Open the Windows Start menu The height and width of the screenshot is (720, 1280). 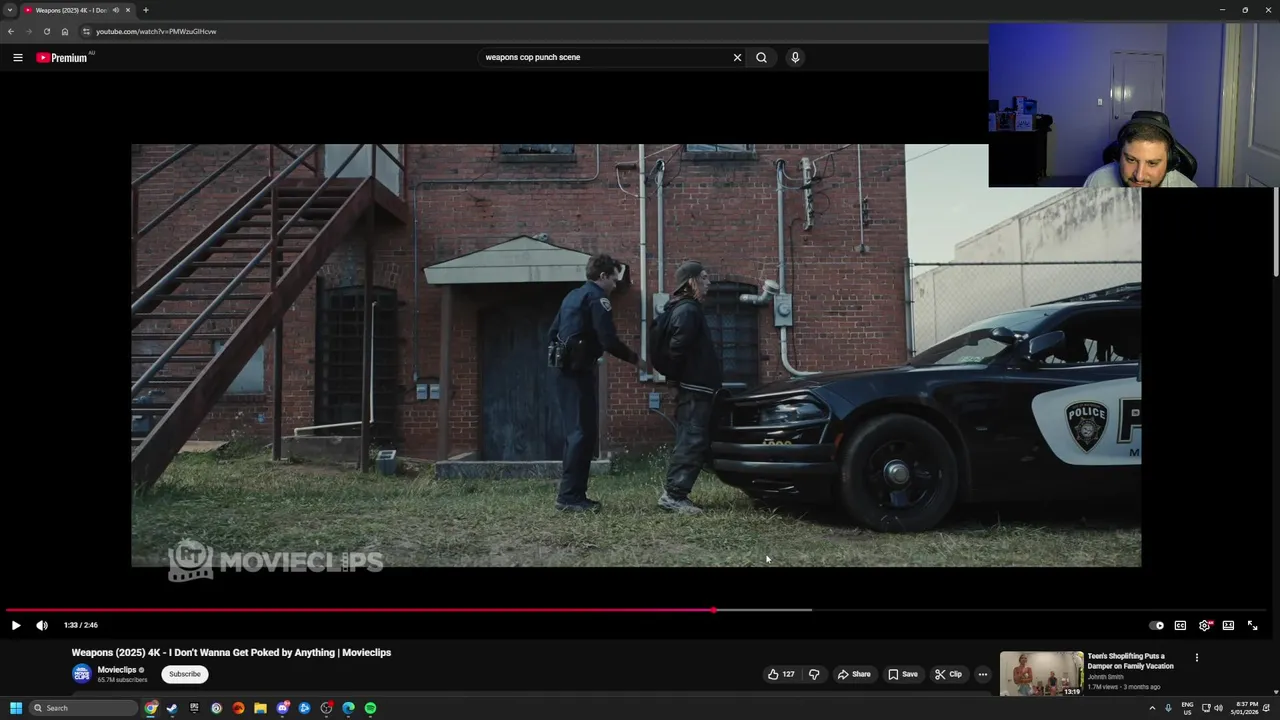pyautogui.click(x=16, y=708)
